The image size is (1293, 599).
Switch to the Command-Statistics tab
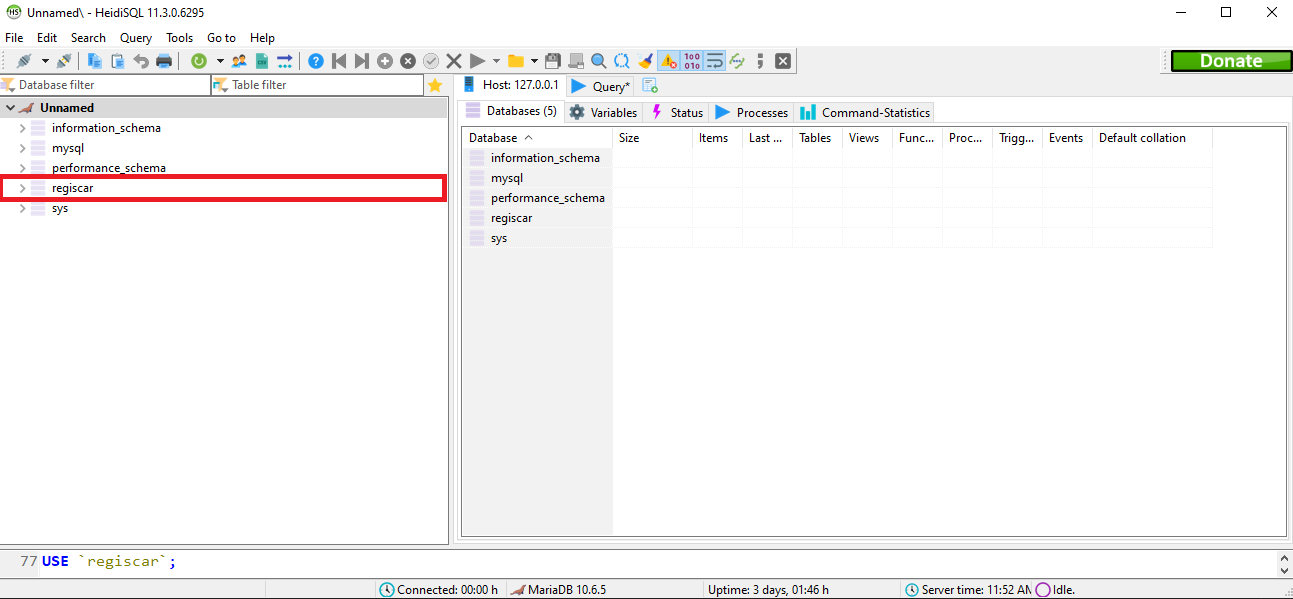[865, 112]
